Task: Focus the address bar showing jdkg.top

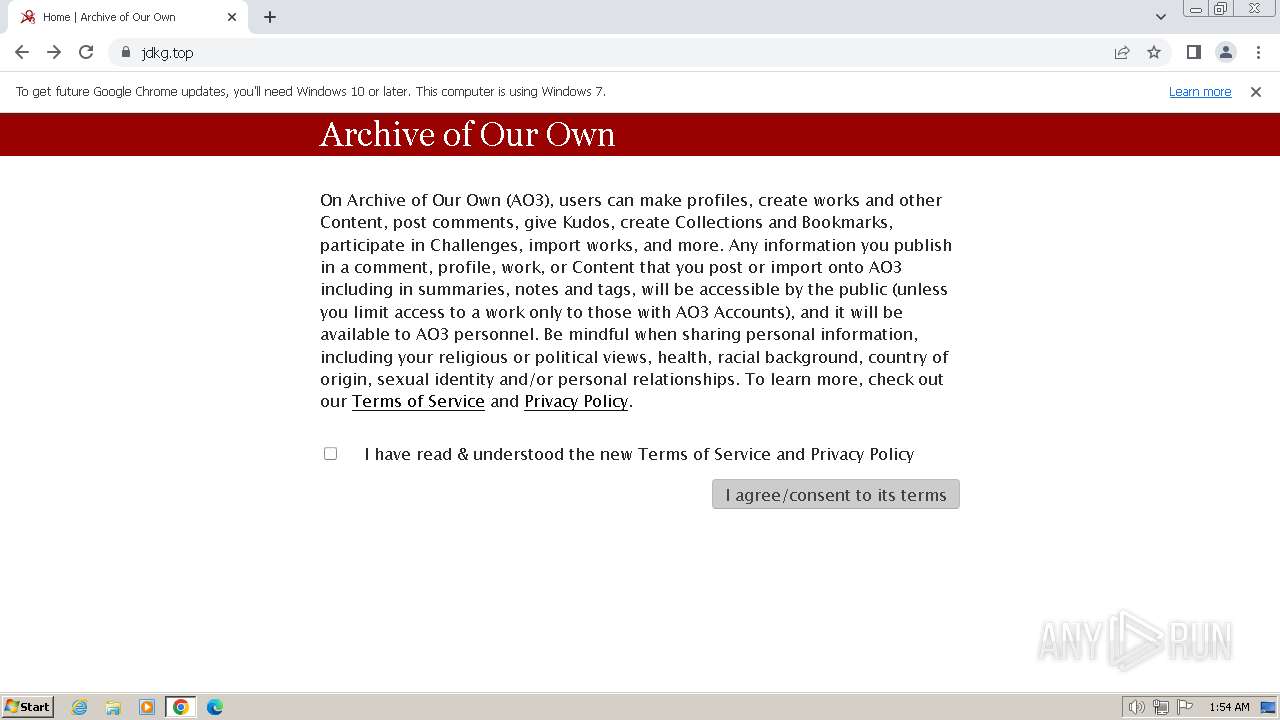Action: [620, 52]
